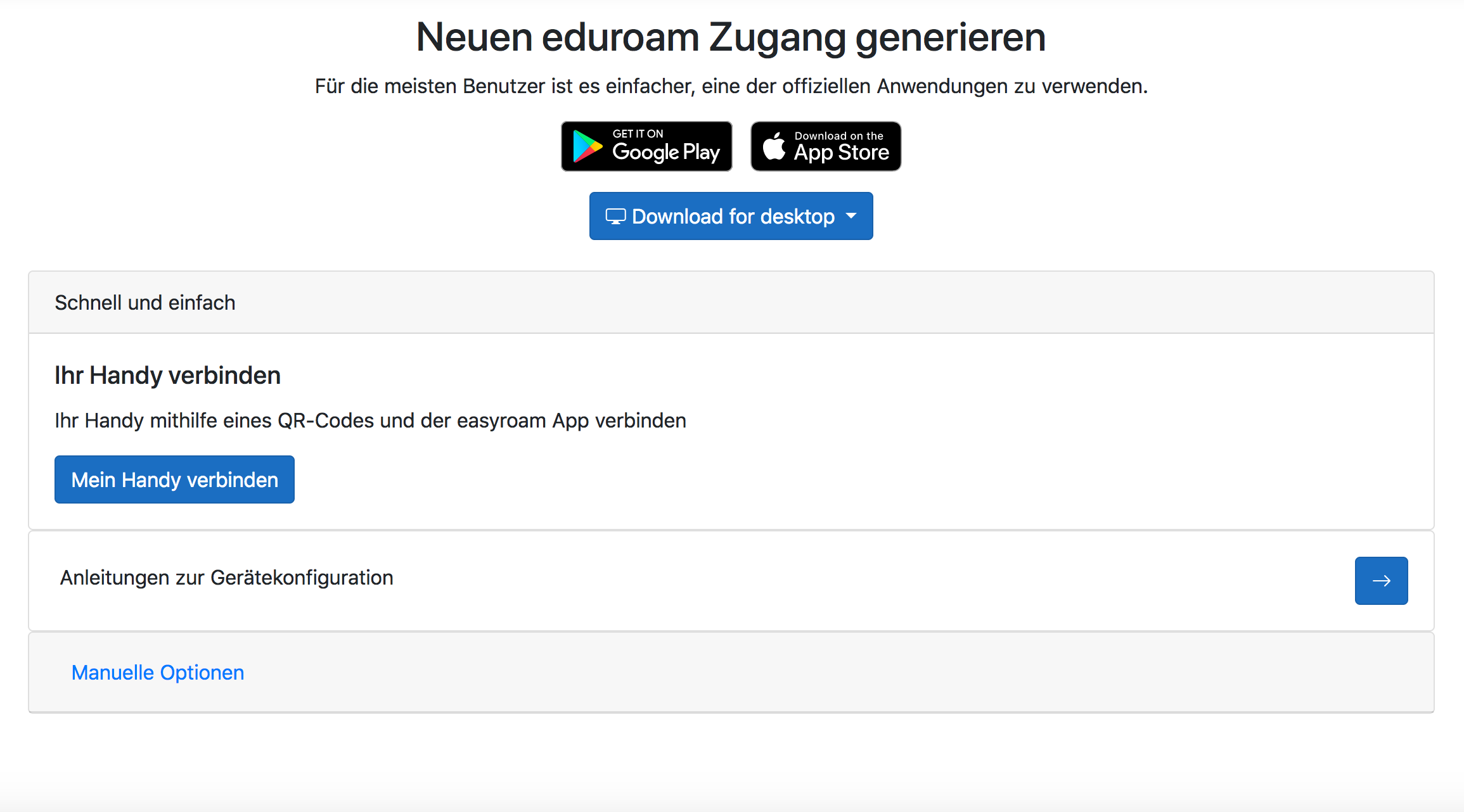Open Anleitungen zur Gerätekonfiguration row
This screenshot has height=812, width=1464.
click(731, 580)
